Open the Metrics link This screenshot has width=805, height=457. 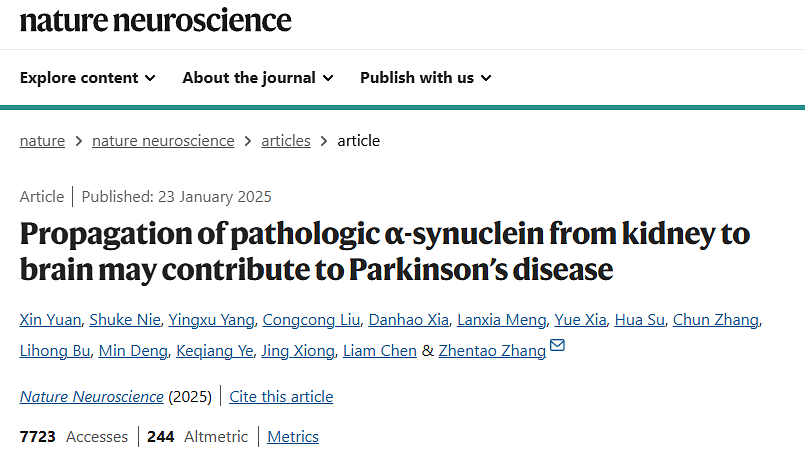[293, 437]
